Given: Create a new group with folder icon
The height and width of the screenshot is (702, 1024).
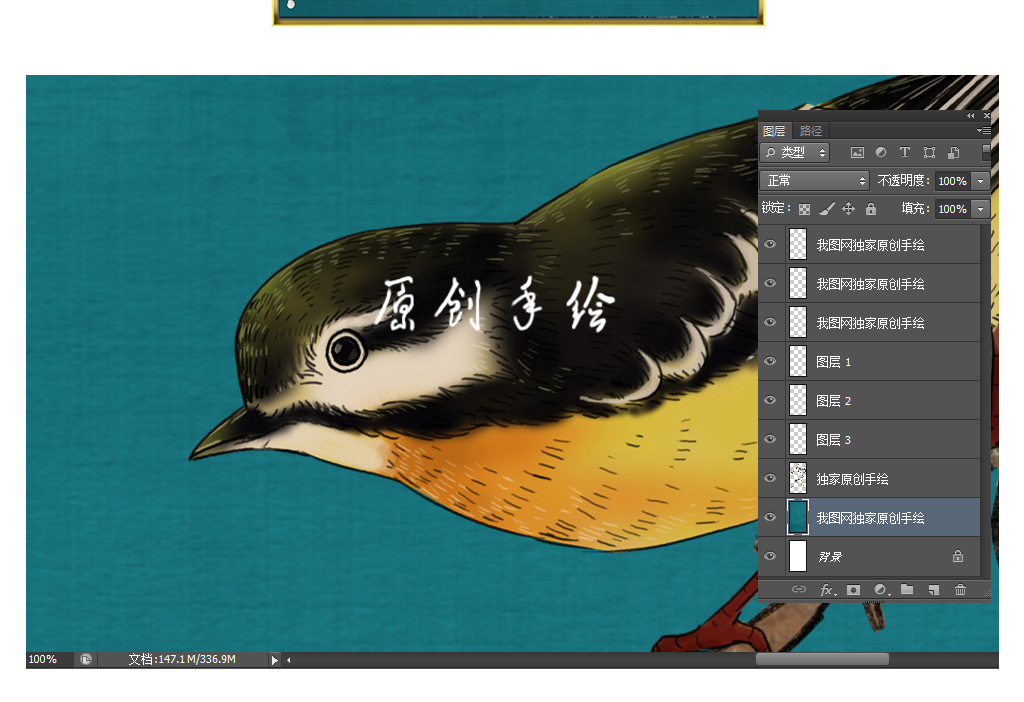Looking at the screenshot, I should 907,590.
